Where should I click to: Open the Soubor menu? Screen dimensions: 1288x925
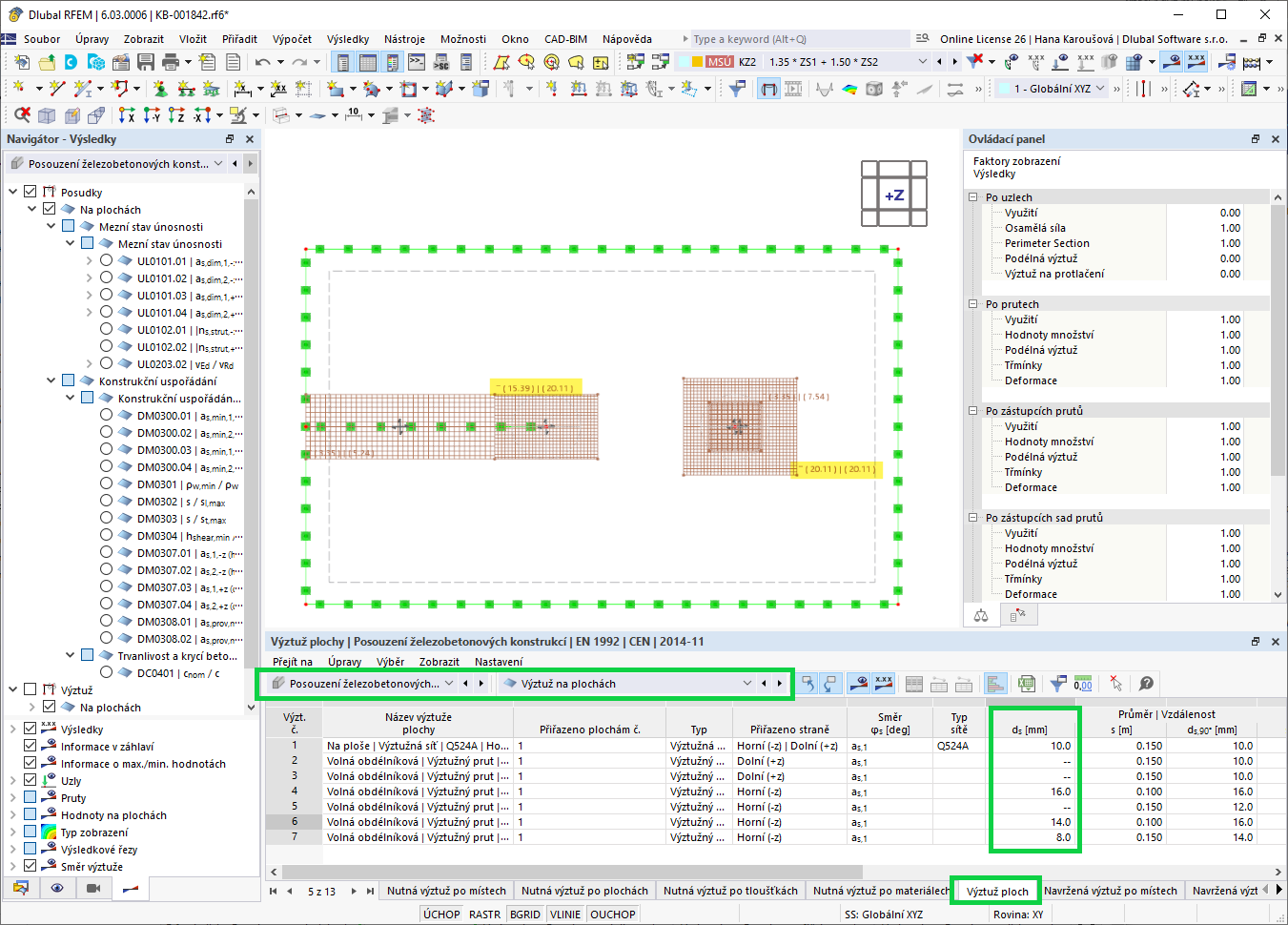pyautogui.click(x=42, y=39)
